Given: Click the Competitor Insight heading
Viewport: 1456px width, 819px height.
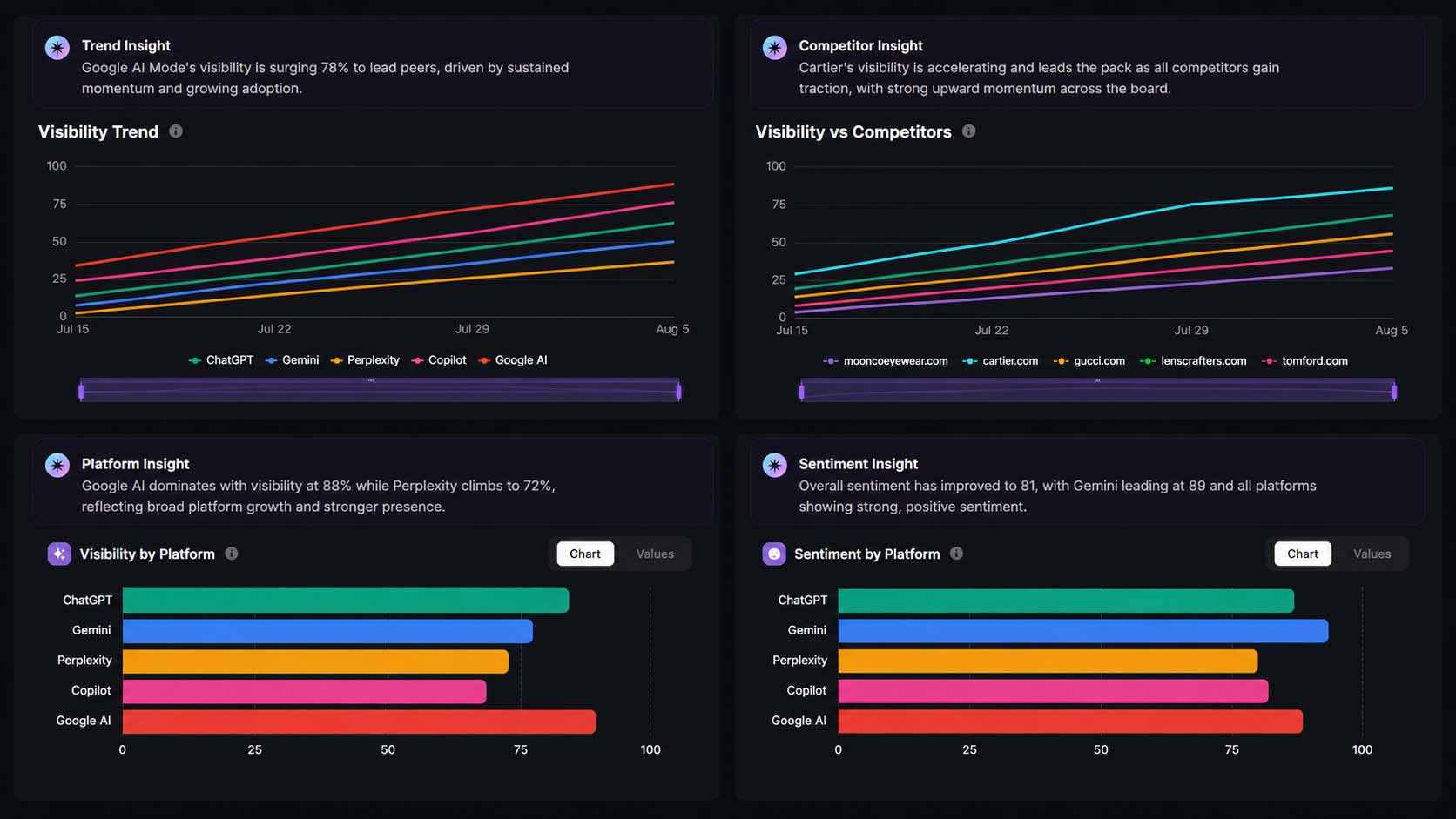Looking at the screenshot, I should pos(860,46).
